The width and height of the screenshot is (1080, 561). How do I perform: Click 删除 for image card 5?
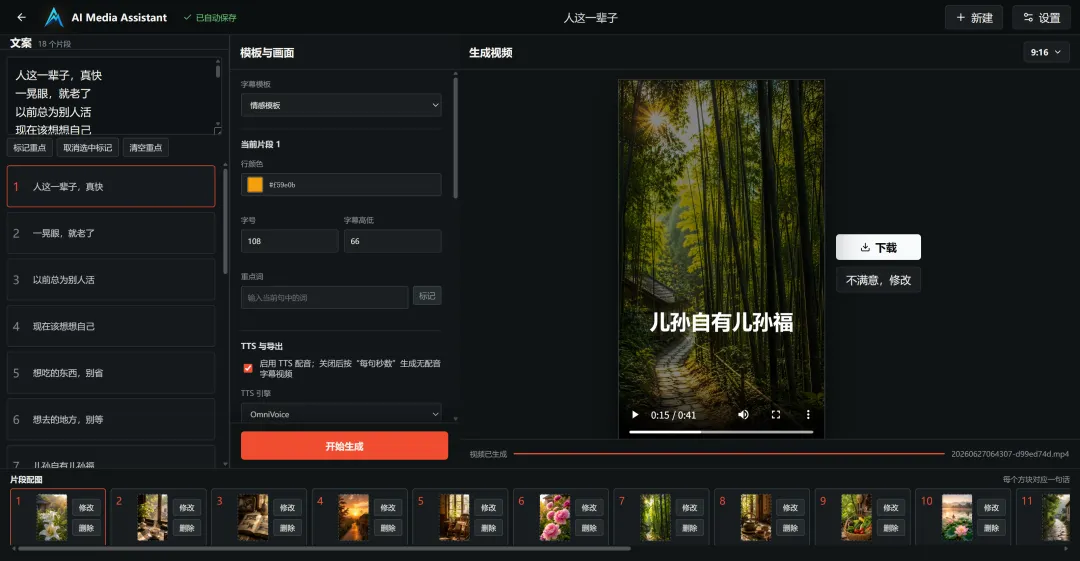pyautogui.click(x=488, y=528)
